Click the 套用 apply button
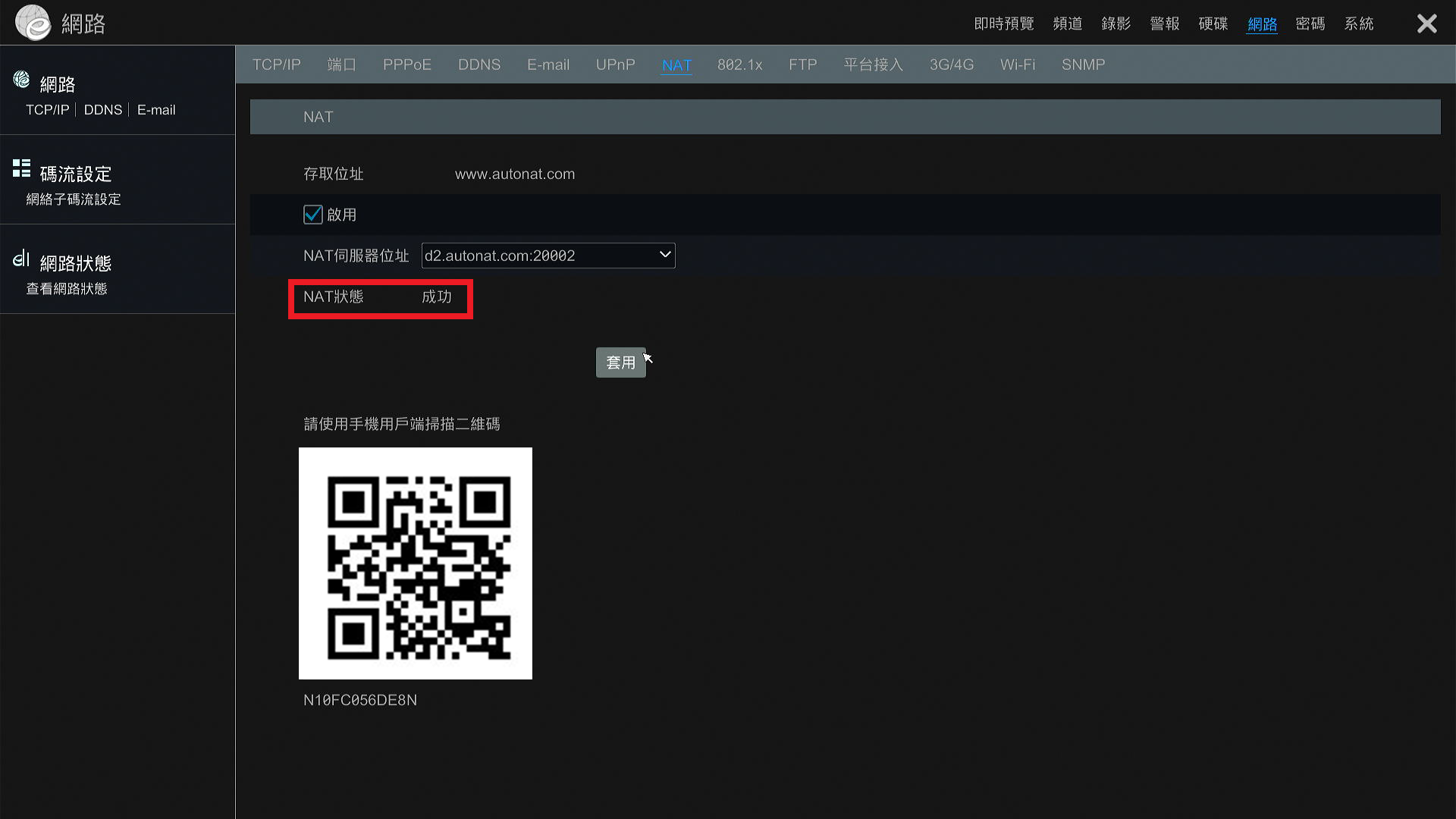The width and height of the screenshot is (1456, 819). click(621, 362)
